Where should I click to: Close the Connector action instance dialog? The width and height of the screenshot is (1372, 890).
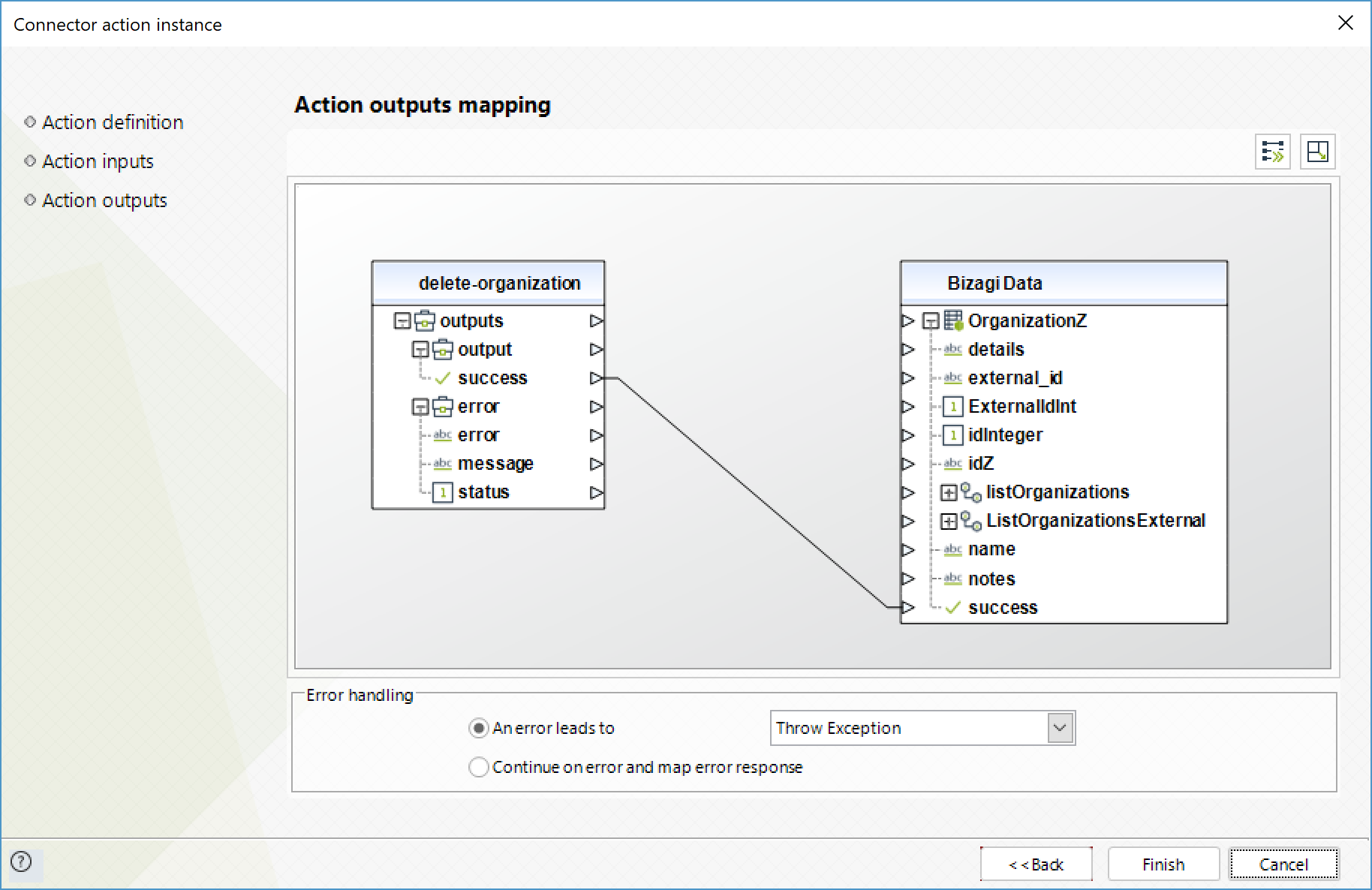[x=1346, y=23]
